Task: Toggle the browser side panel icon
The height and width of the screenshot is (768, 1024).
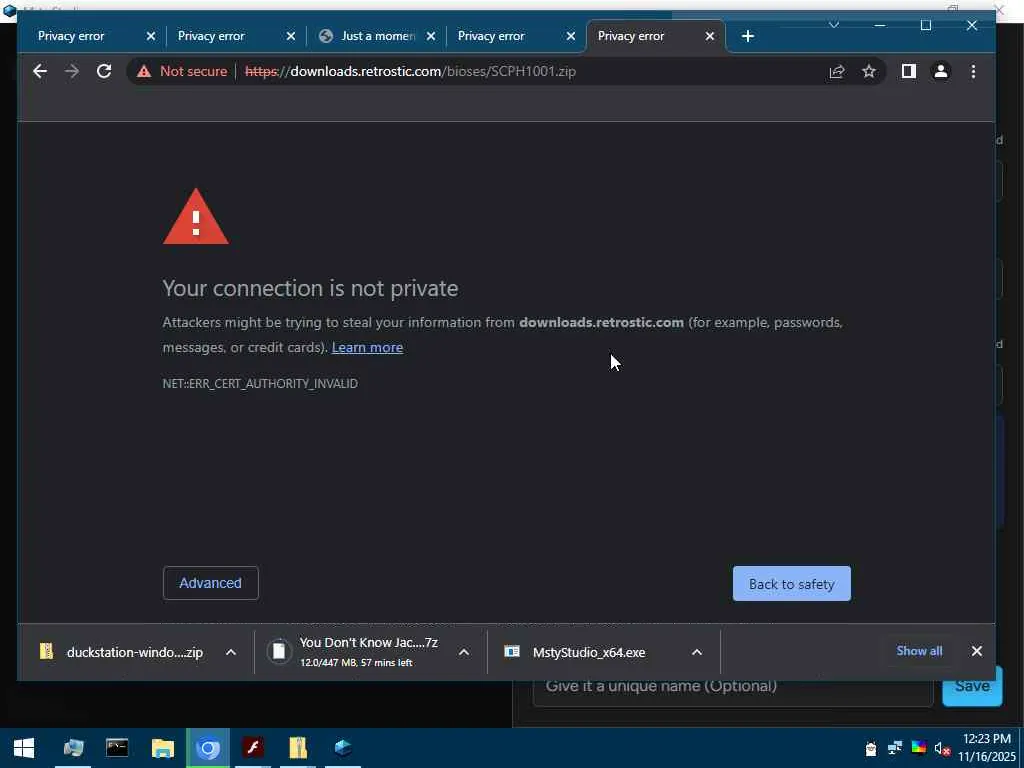Action: (x=908, y=71)
